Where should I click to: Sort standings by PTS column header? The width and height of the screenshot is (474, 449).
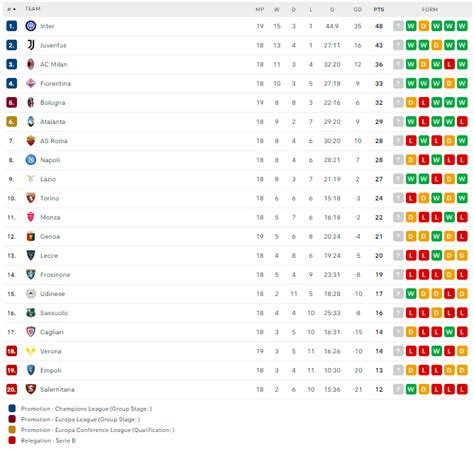[x=379, y=9]
